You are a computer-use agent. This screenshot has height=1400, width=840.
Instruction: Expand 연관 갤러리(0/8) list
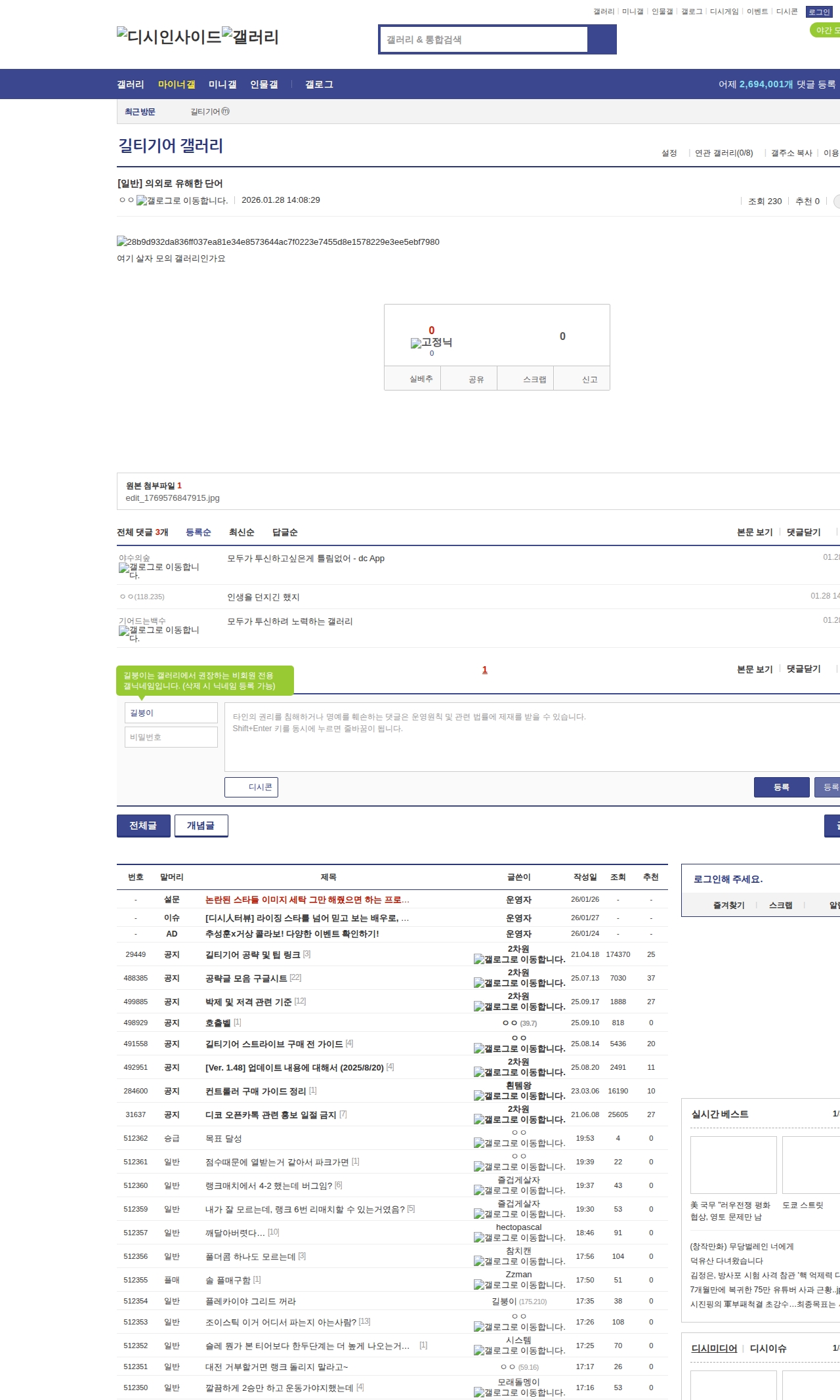tap(723, 153)
